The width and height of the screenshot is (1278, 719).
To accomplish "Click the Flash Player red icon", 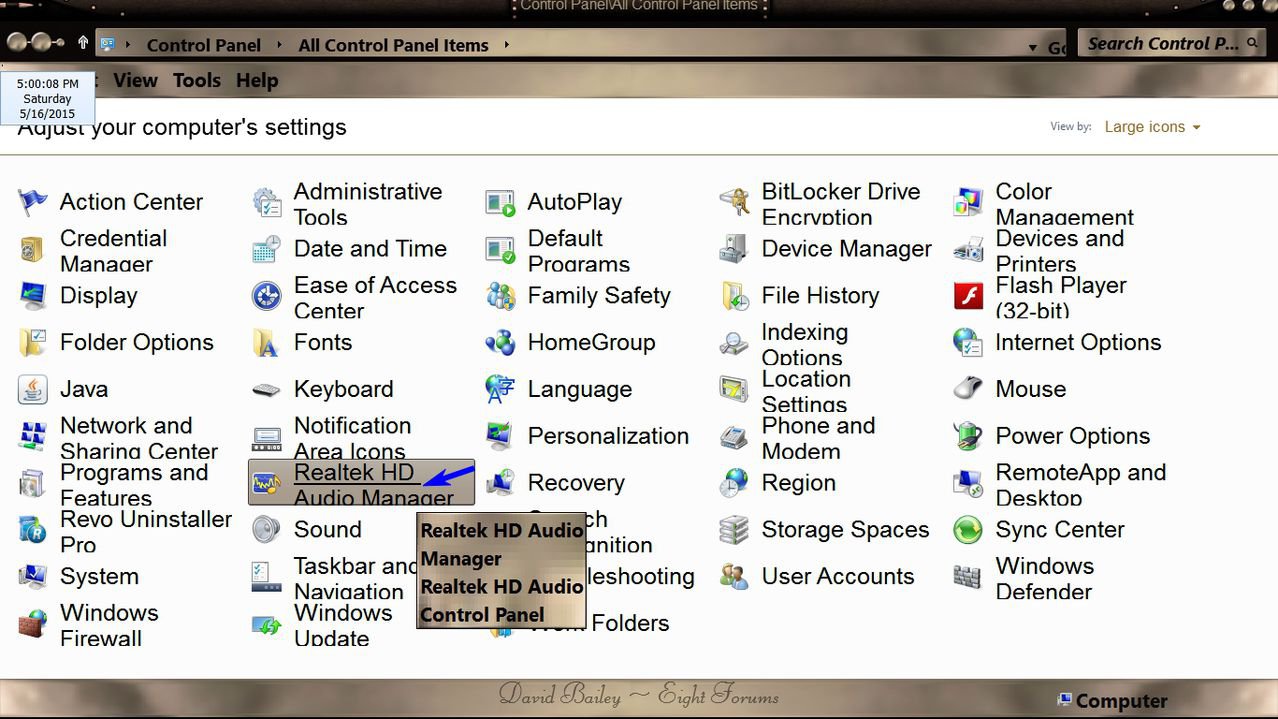I will click(x=969, y=296).
